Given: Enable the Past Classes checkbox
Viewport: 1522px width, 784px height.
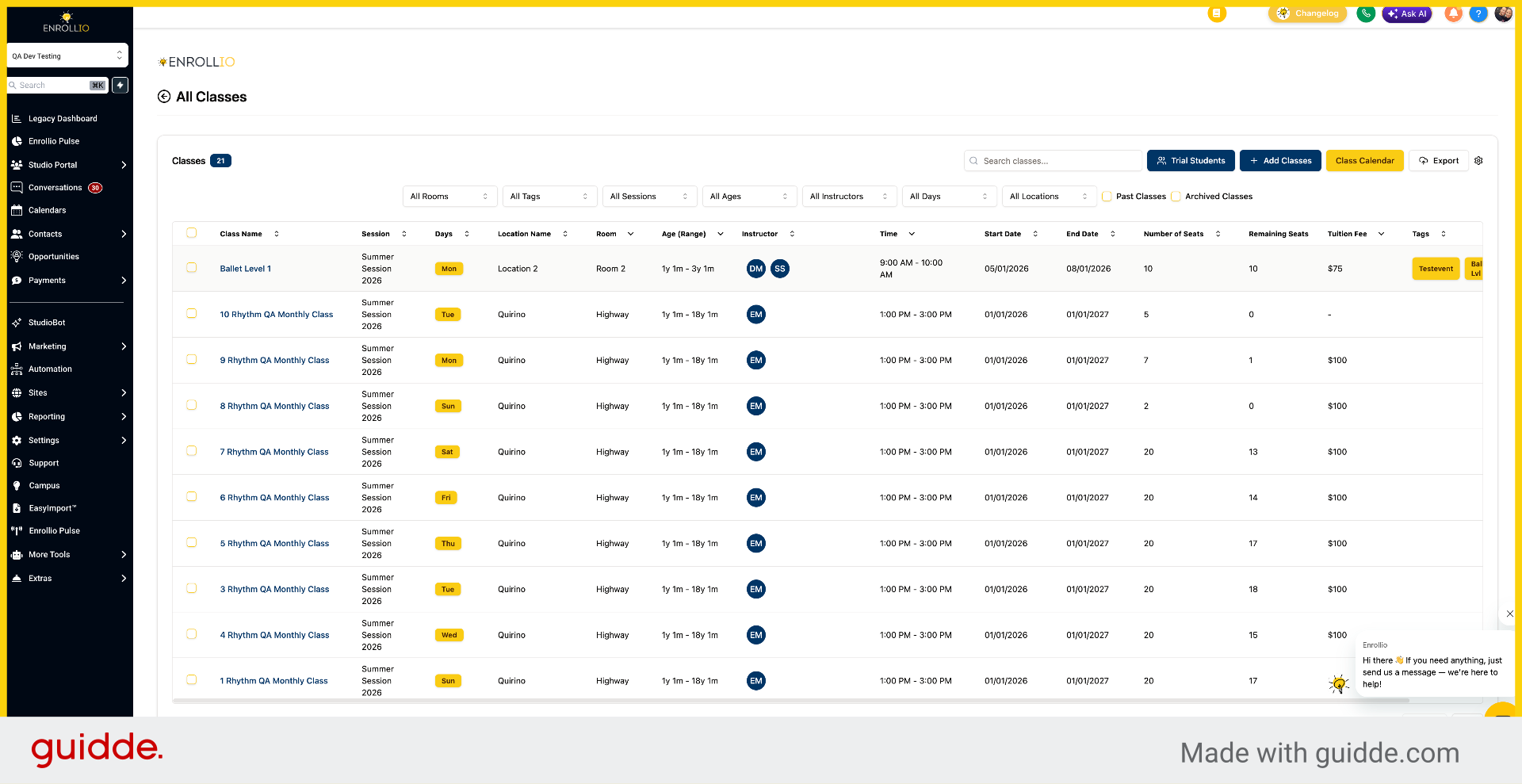Looking at the screenshot, I should coord(1107,197).
